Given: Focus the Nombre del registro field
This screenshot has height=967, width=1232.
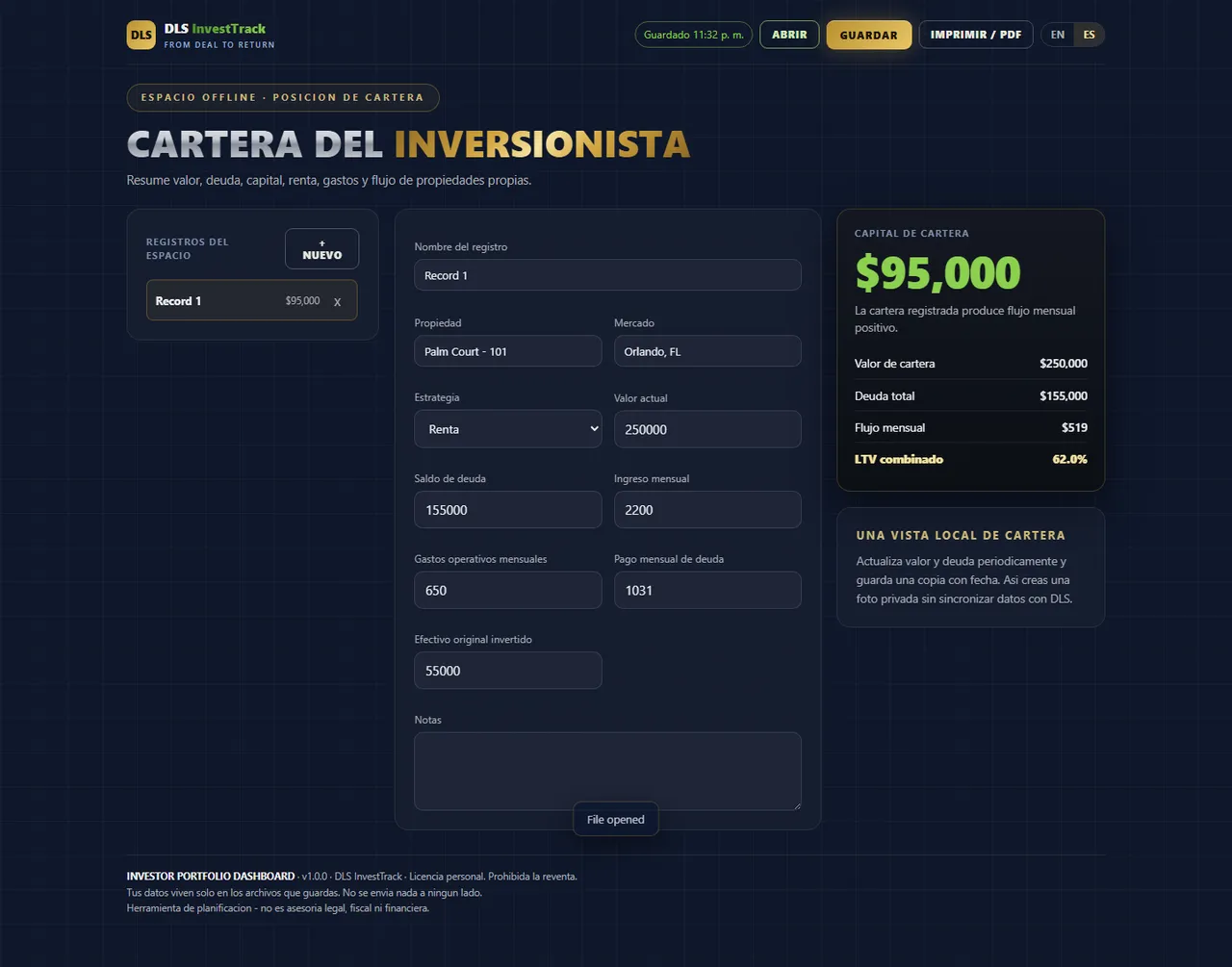Looking at the screenshot, I should (x=607, y=275).
